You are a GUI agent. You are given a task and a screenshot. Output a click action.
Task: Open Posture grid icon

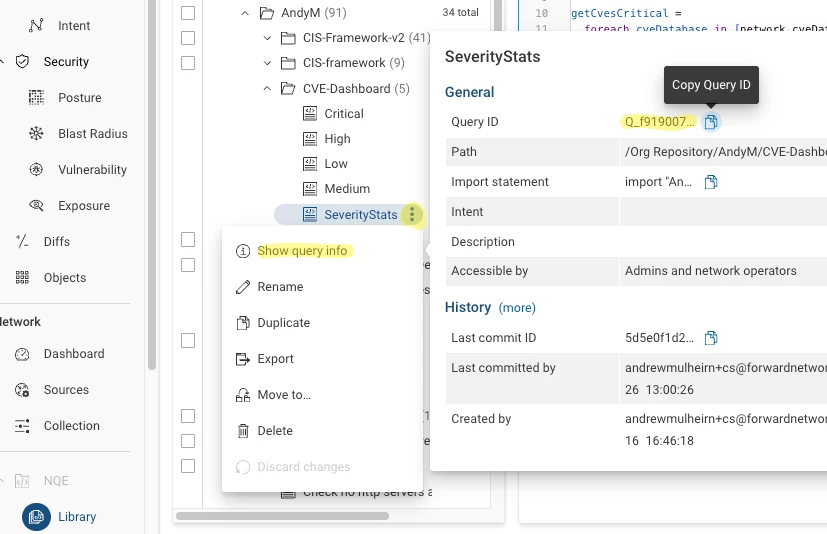pyautogui.click(x=36, y=98)
